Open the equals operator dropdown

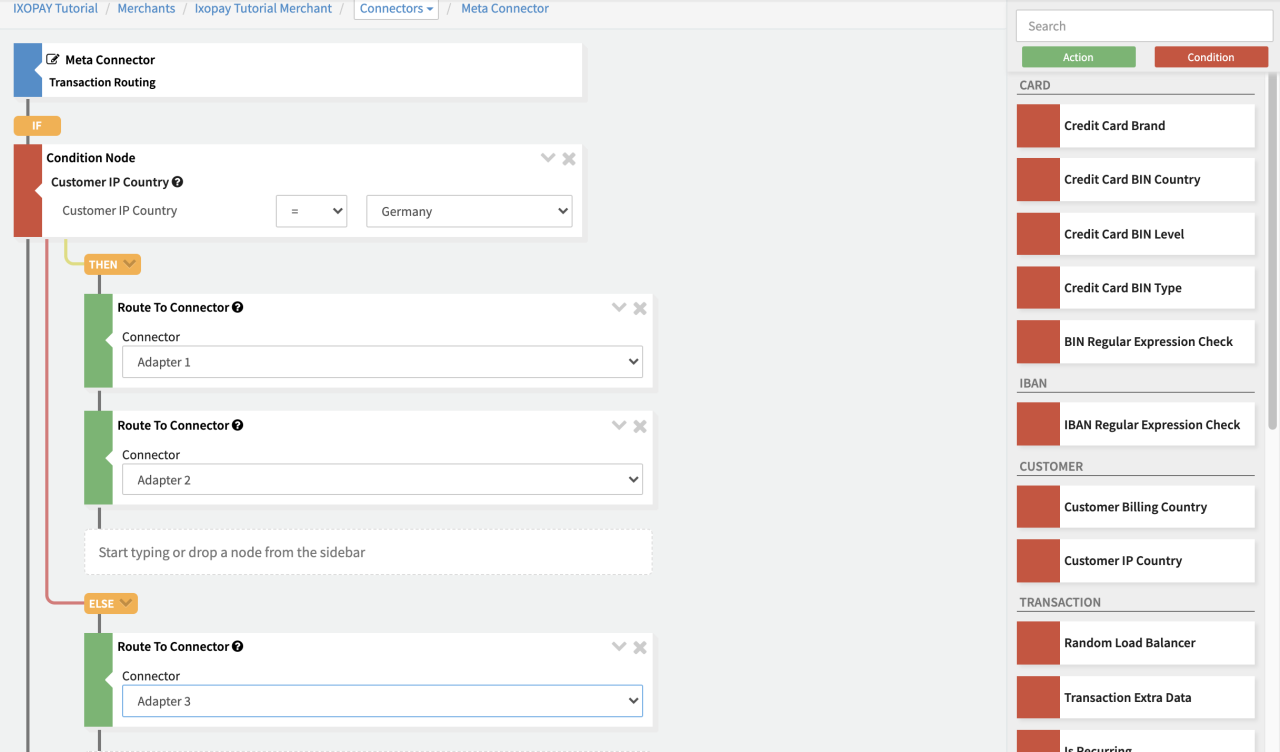pos(311,211)
